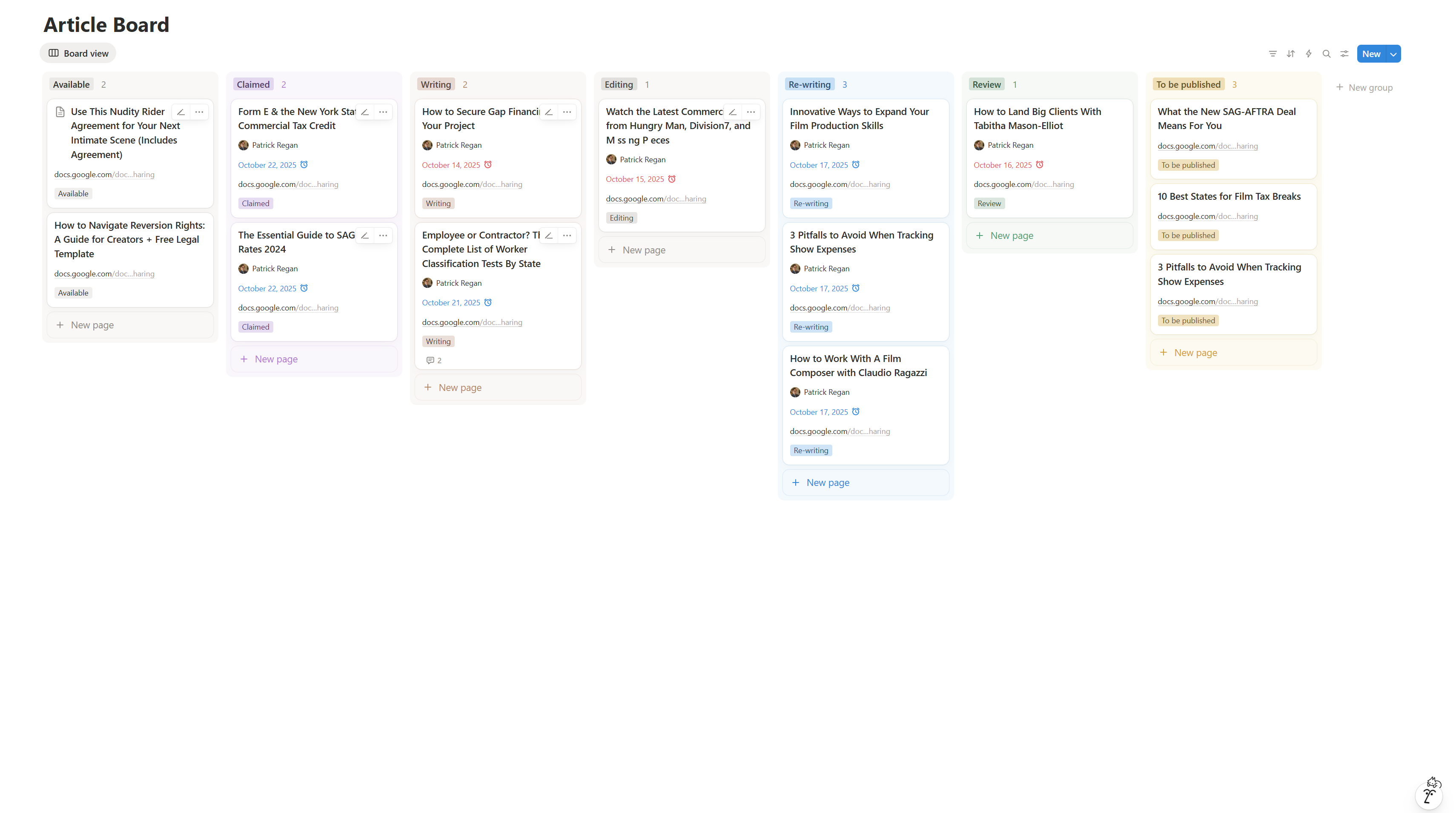Click the New group button
The image size is (1456, 813).
tap(1364, 87)
